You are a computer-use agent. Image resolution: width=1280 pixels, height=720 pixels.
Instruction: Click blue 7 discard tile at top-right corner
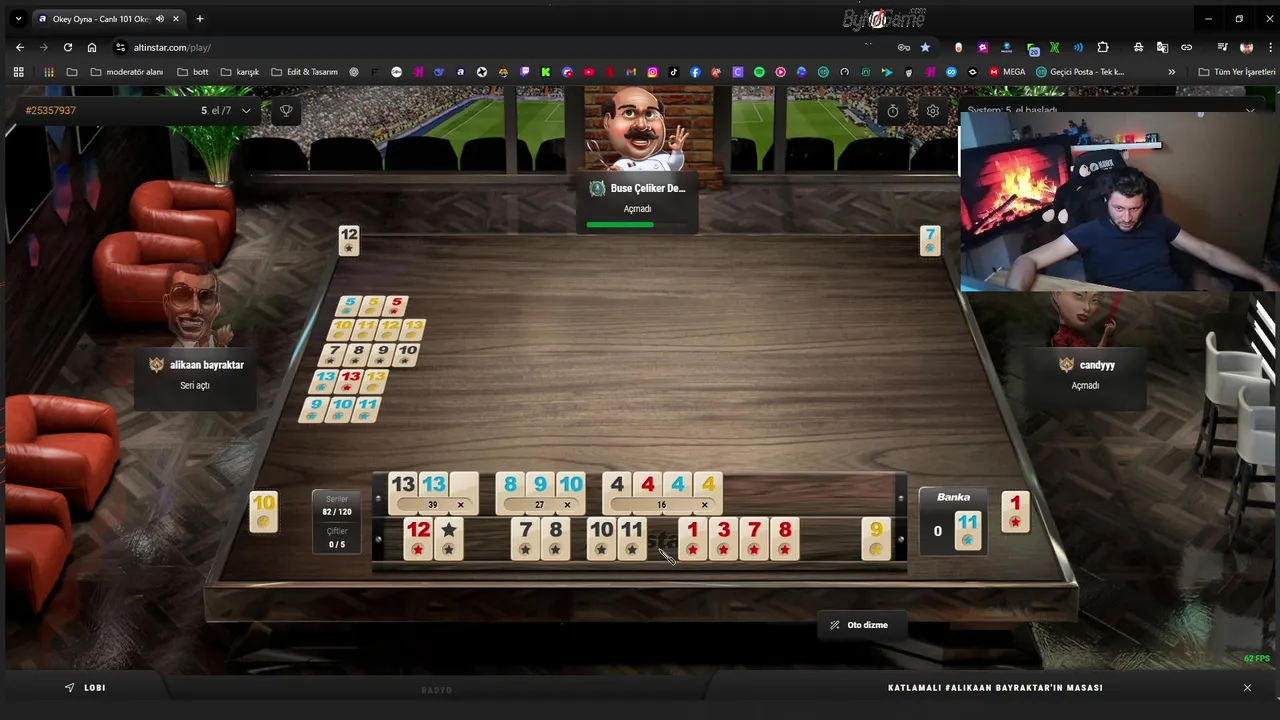tap(930, 241)
